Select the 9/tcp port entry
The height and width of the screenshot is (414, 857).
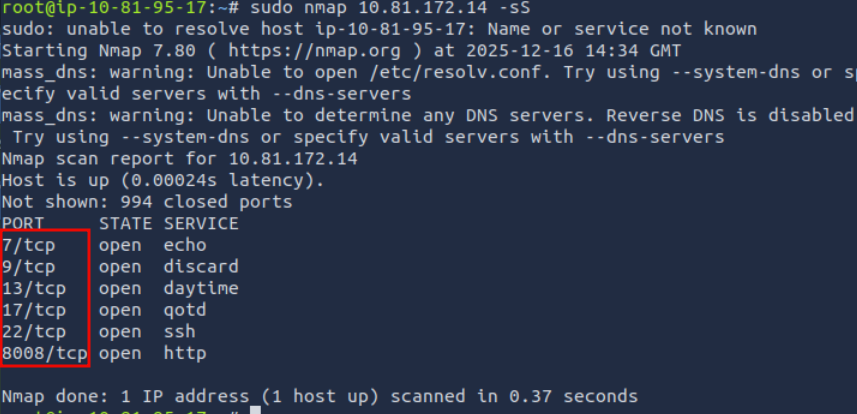tap(28, 267)
